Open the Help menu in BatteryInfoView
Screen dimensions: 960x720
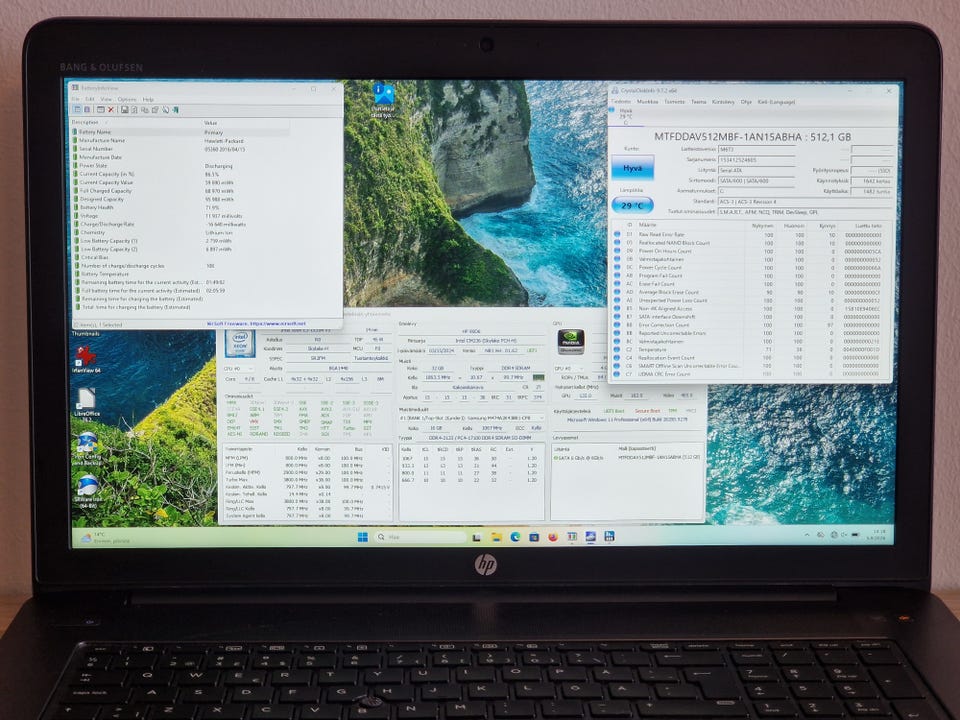pyautogui.click(x=148, y=99)
